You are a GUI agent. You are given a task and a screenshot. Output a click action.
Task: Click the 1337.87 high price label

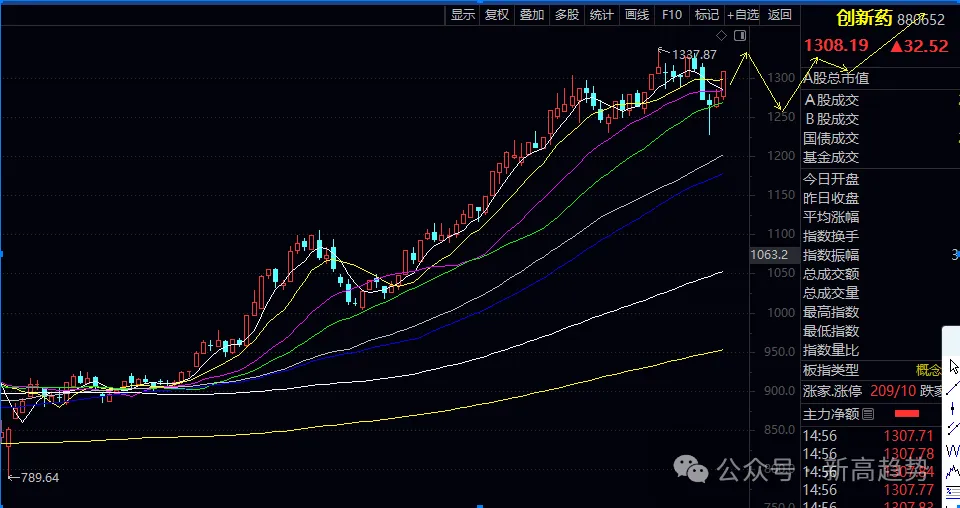coord(694,54)
